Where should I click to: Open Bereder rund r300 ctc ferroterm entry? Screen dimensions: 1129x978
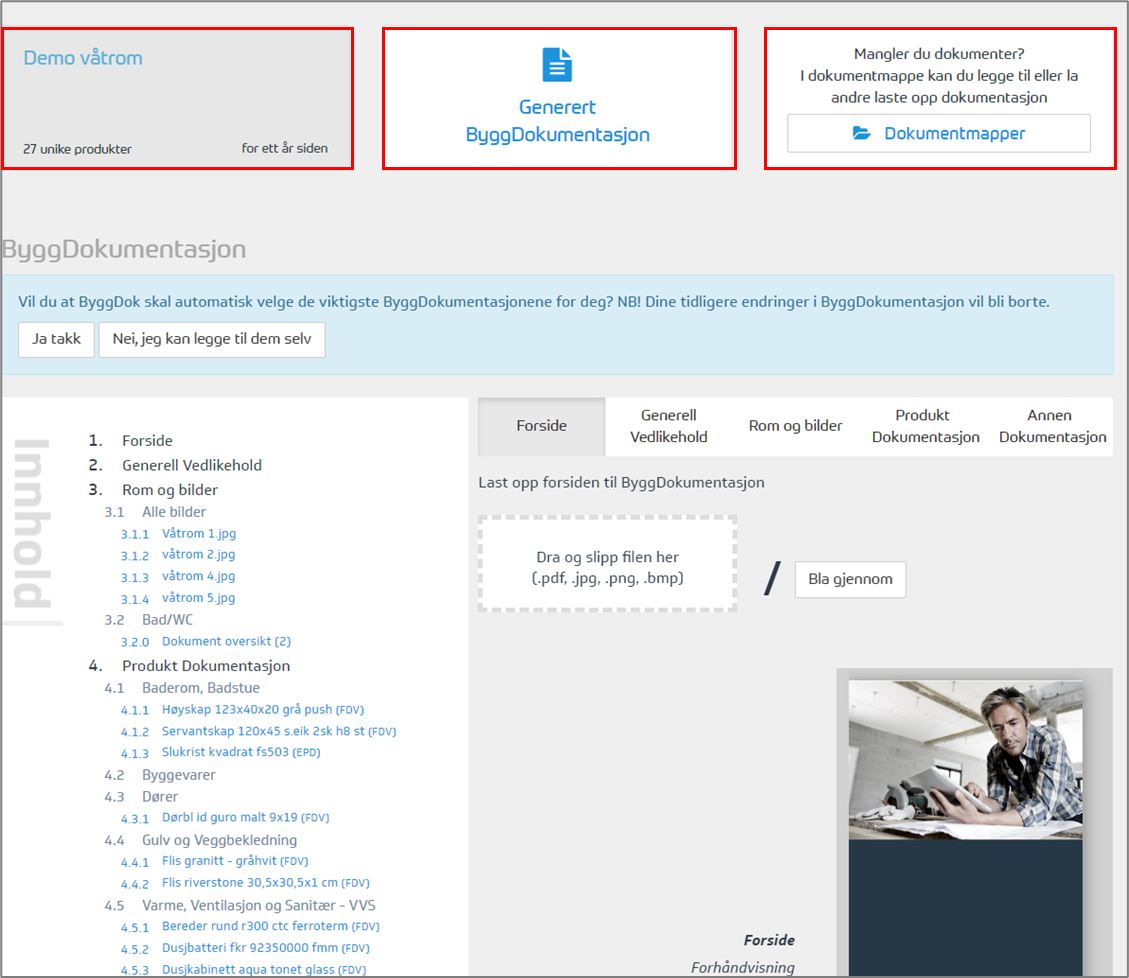click(256, 927)
